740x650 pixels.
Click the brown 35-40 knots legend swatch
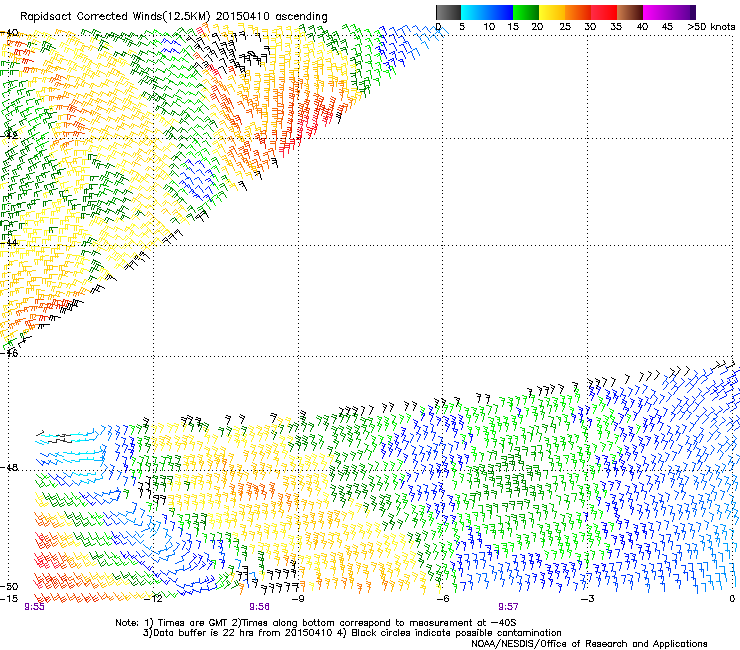(x=630, y=12)
